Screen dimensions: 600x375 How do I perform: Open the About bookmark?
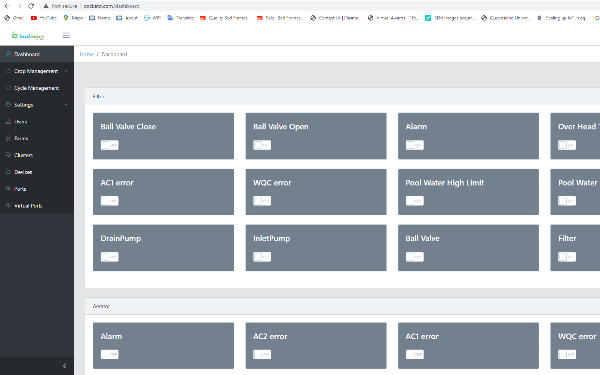(127, 18)
